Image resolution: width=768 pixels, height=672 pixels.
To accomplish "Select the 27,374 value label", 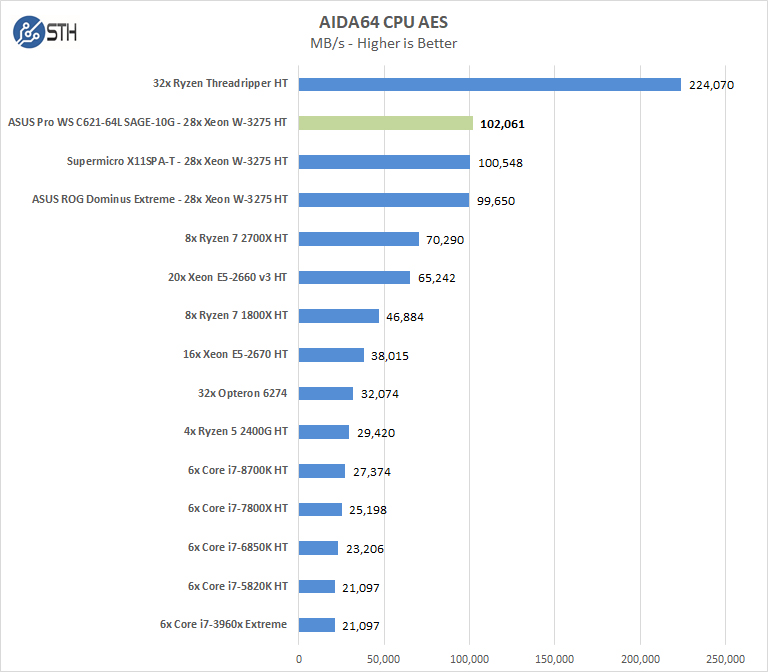I will click(x=372, y=472).
